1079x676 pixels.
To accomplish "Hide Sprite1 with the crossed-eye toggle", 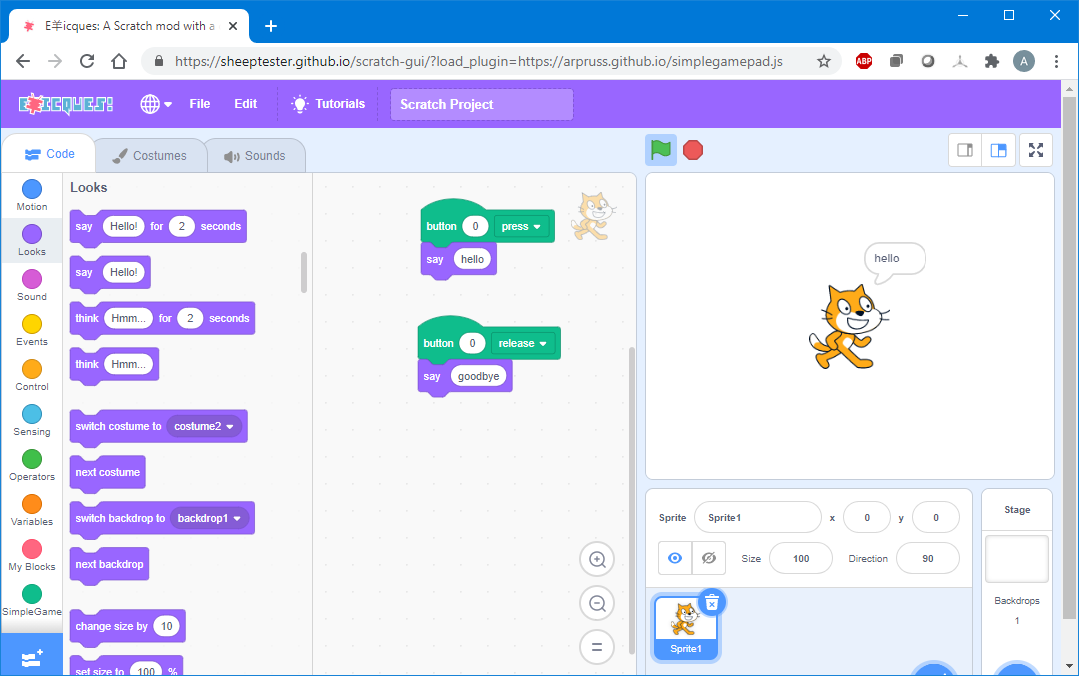I will point(708,558).
